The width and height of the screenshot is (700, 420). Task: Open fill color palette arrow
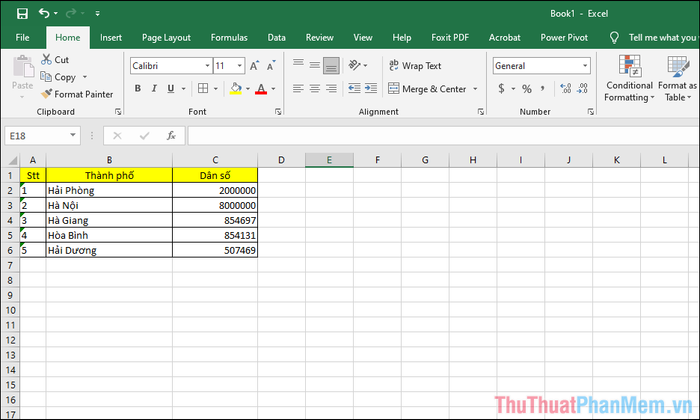248,88
